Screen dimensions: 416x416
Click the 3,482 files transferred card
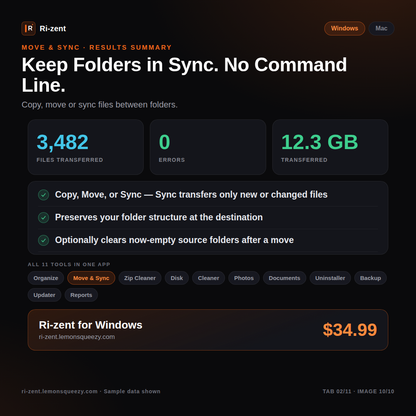coord(86,147)
